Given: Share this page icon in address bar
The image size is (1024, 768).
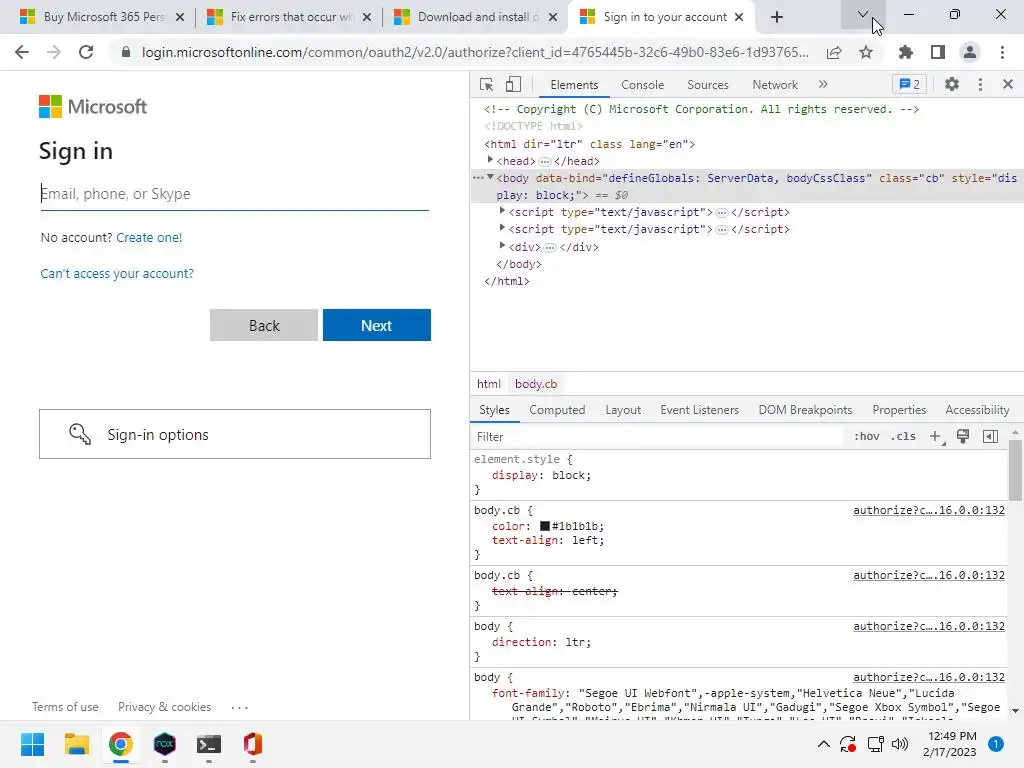Looking at the screenshot, I should [x=834, y=53].
